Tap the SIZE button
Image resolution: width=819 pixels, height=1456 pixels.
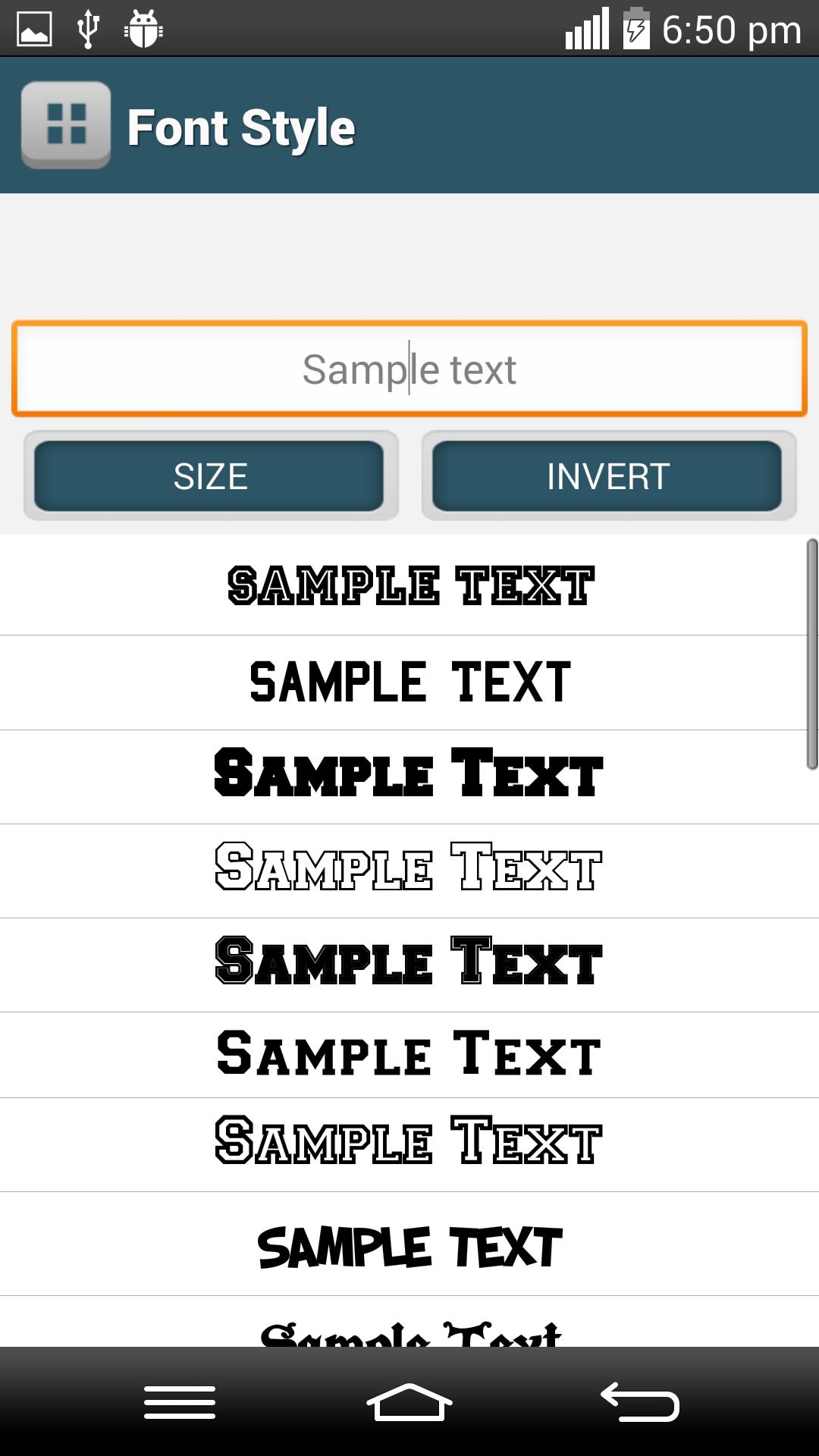point(210,476)
